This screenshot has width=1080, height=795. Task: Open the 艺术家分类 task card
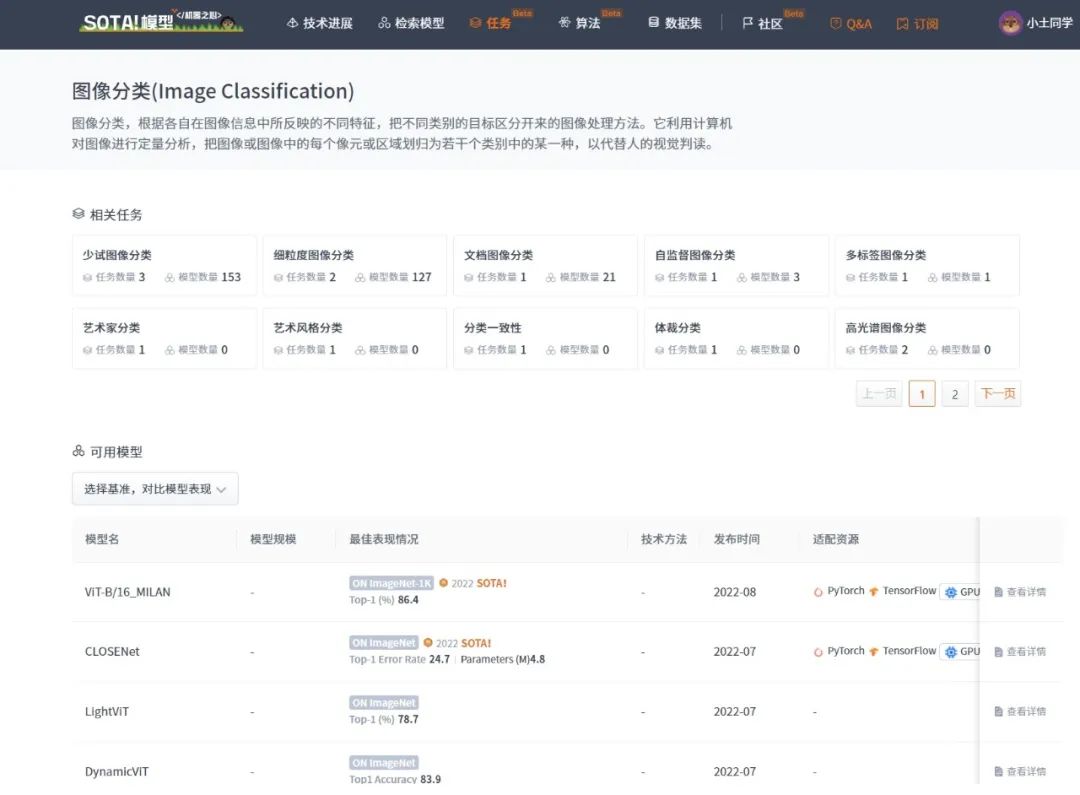164,338
